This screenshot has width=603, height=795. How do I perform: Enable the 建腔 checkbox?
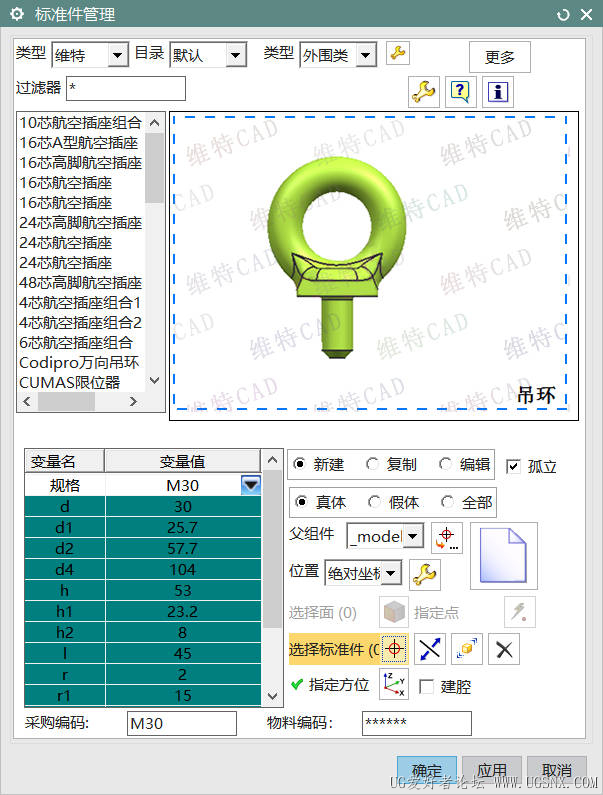click(x=426, y=687)
